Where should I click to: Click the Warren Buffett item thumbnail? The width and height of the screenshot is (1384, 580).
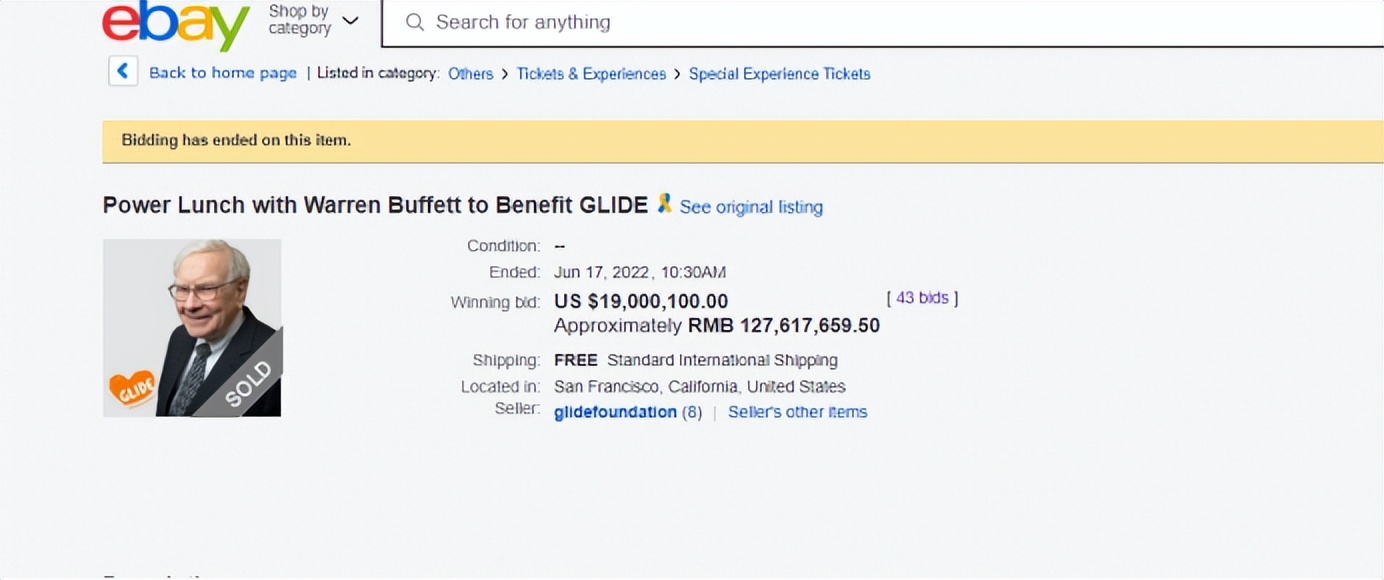(192, 328)
